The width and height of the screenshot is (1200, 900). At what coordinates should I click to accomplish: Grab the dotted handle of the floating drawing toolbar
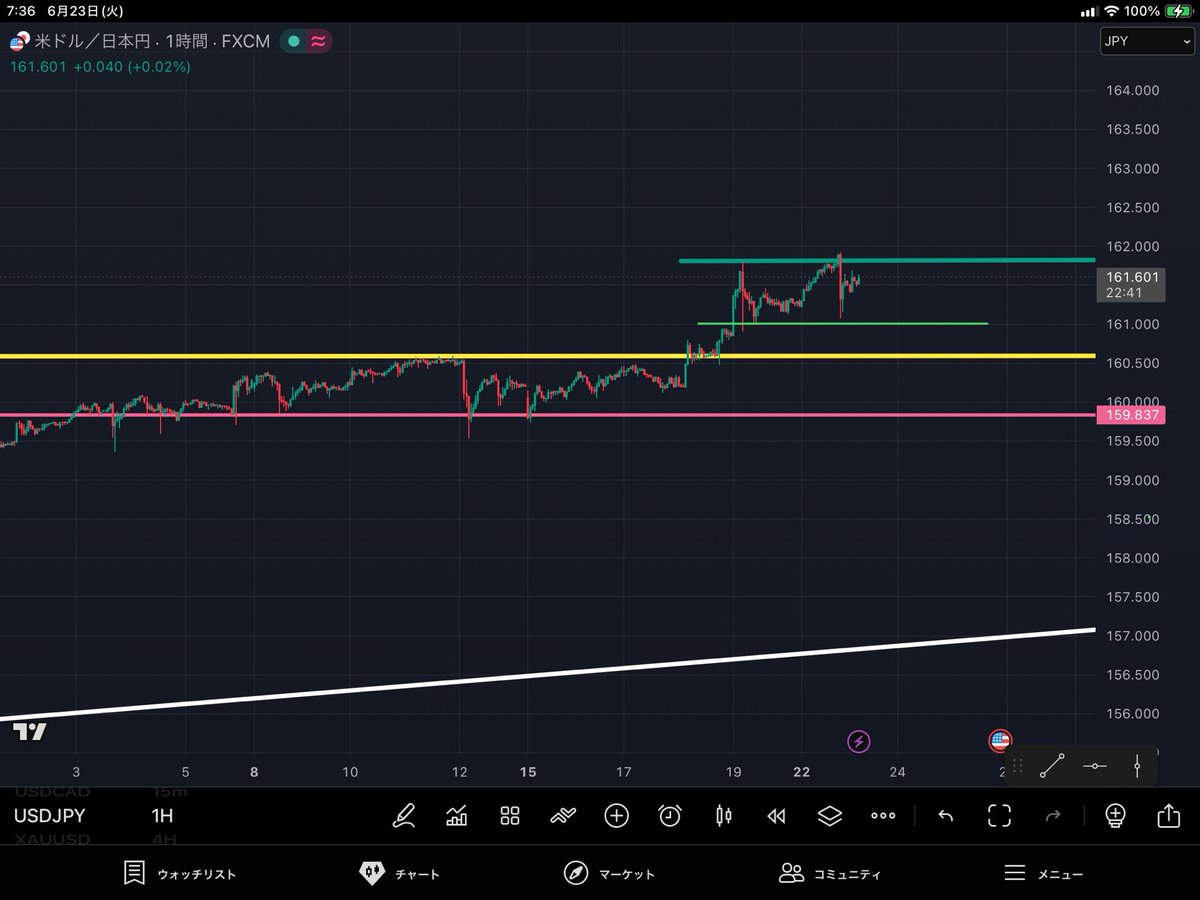click(x=1017, y=766)
